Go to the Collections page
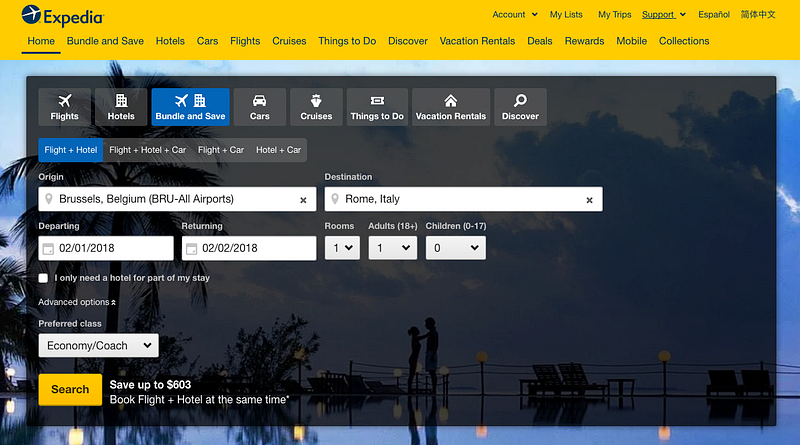Viewport: 800px width, 445px height. [x=684, y=41]
